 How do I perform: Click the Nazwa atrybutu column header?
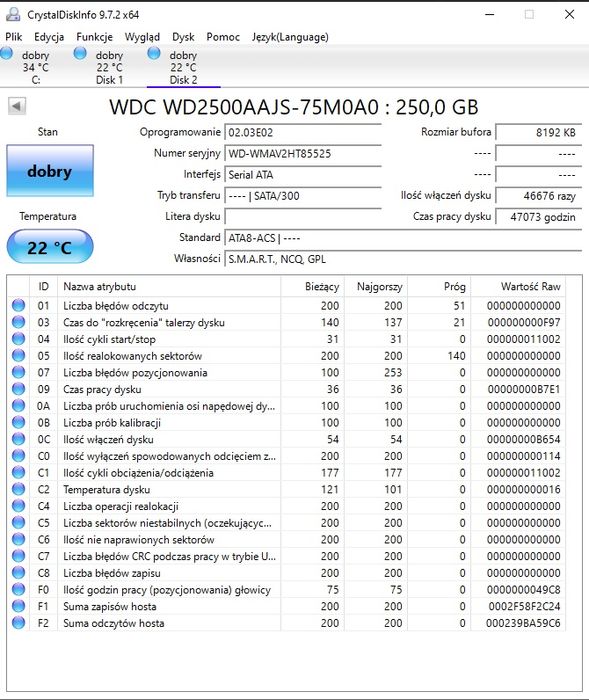click(x=169, y=286)
